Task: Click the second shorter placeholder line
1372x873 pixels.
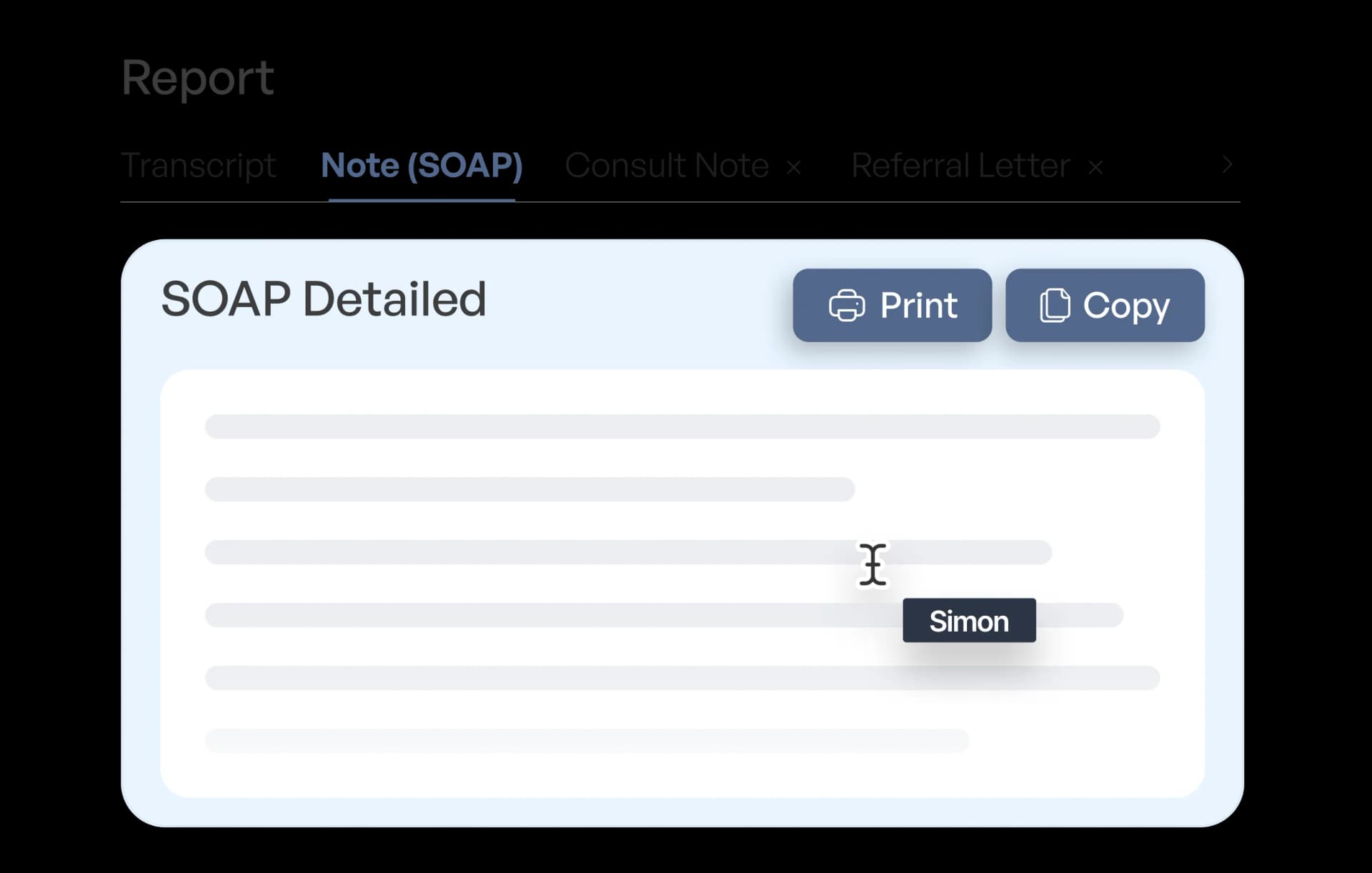Action: (x=530, y=489)
